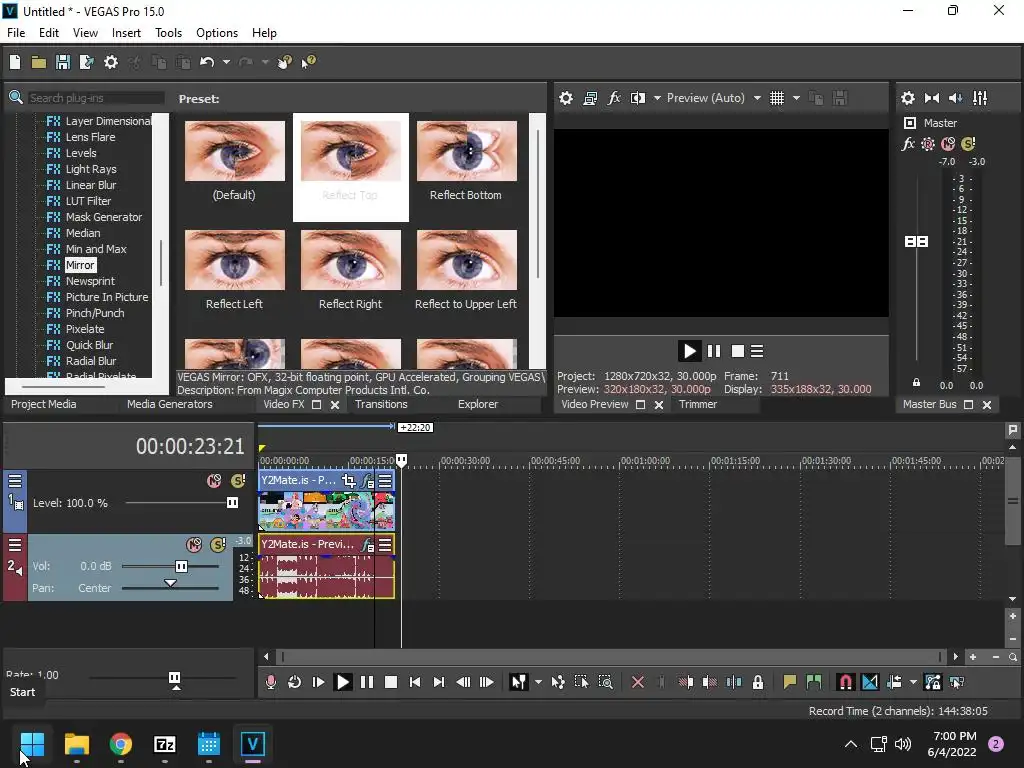
Task: Lock Master fader channels with padlock icon
Action: tap(916, 383)
